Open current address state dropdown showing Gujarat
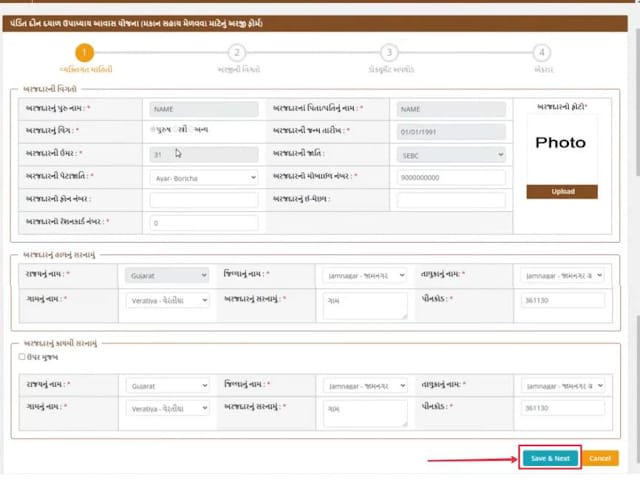The image size is (640, 483). click(167, 274)
